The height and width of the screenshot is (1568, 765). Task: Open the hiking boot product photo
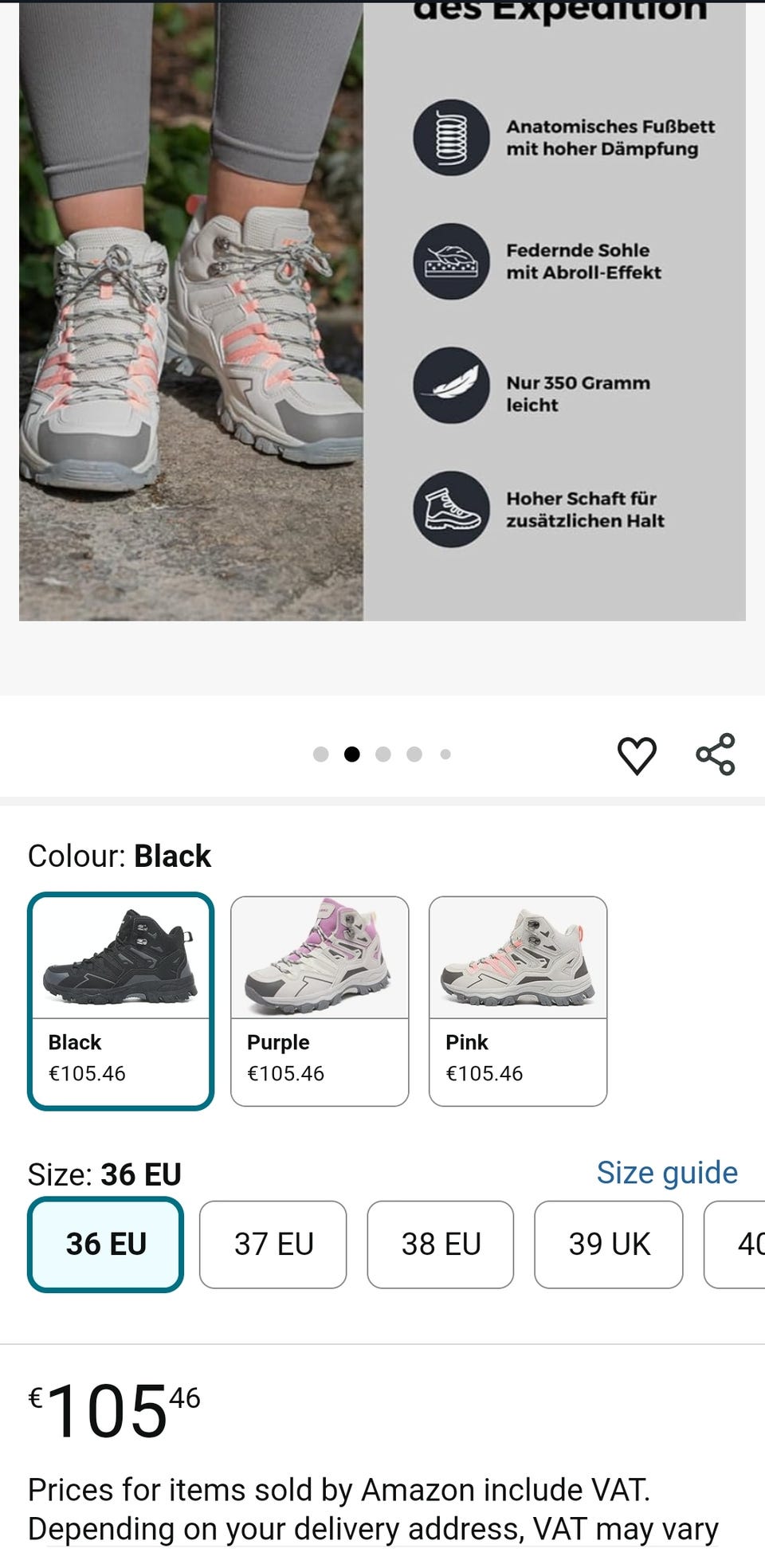pyautogui.click(x=191, y=319)
